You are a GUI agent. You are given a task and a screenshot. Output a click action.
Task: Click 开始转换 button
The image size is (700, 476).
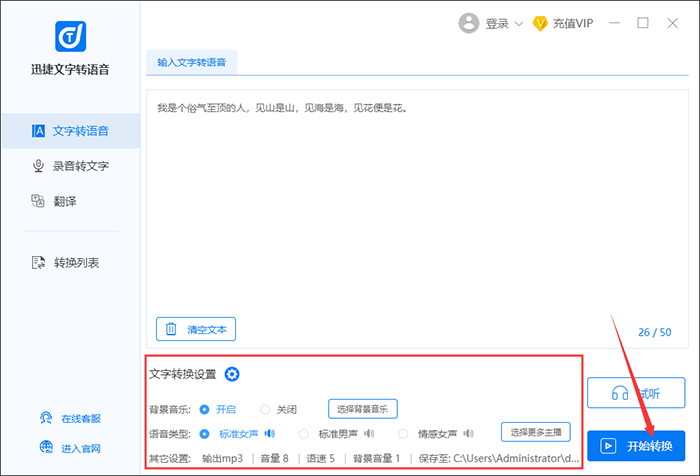(x=636, y=446)
